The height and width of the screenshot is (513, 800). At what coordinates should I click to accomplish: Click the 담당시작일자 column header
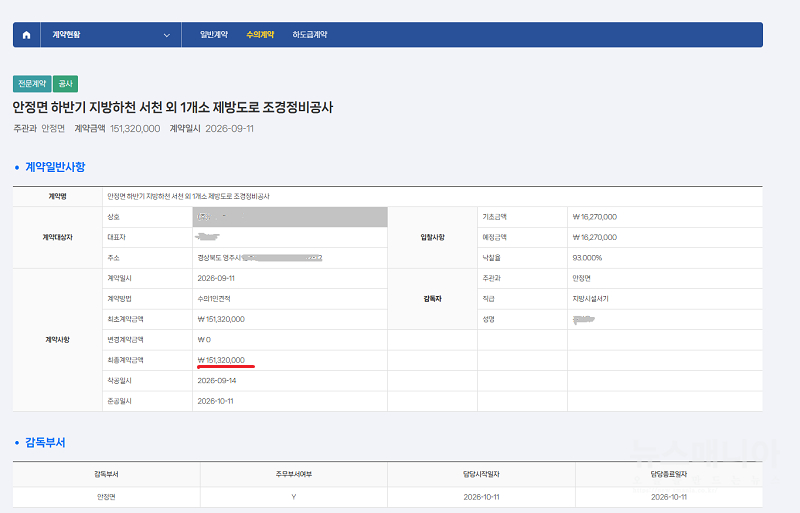point(481,474)
